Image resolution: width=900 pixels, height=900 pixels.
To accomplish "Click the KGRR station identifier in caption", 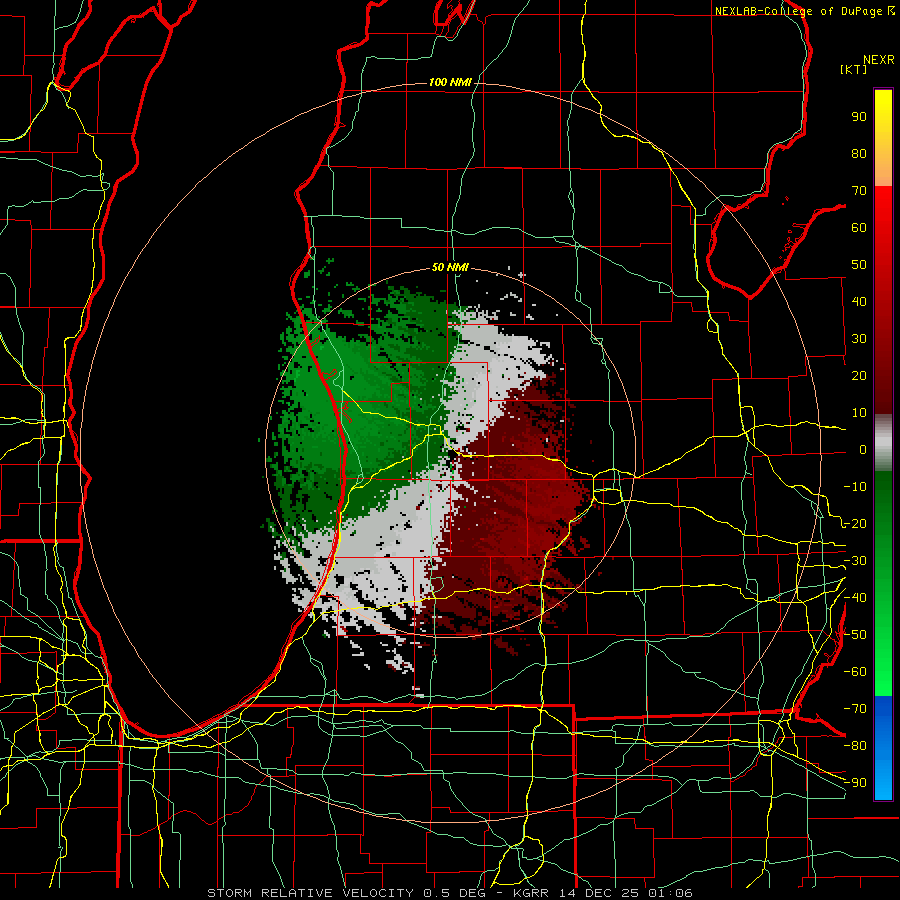I will click(x=529, y=893).
